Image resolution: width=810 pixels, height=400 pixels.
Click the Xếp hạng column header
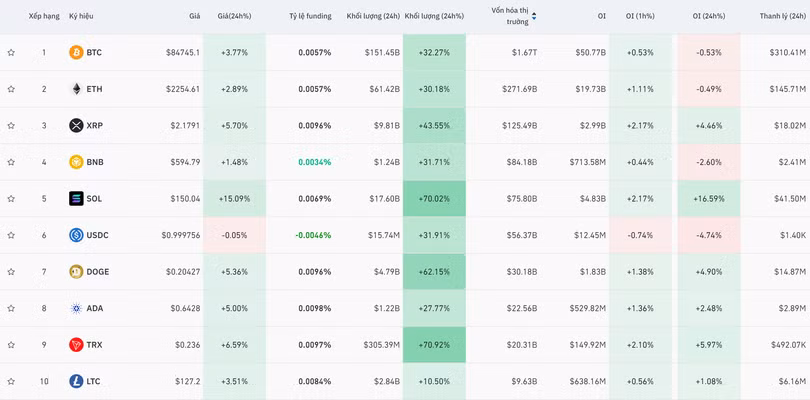click(x=43, y=16)
